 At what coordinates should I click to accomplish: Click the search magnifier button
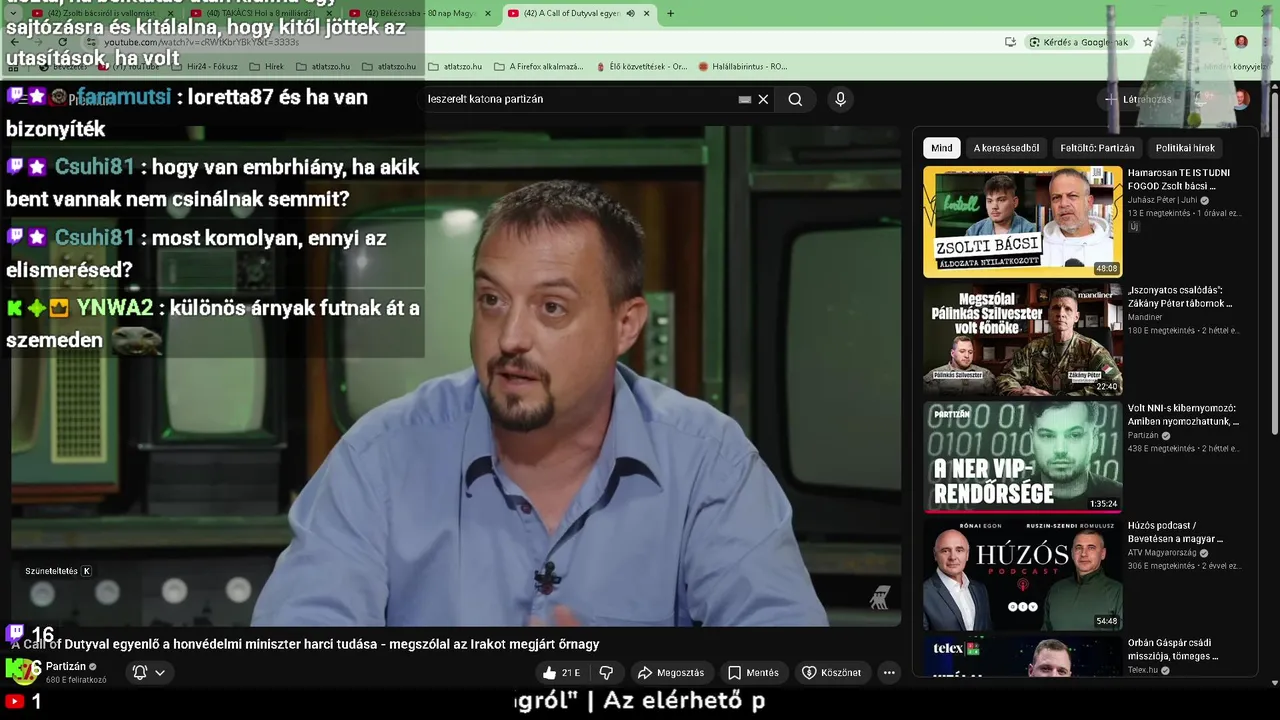(x=795, y=99)
